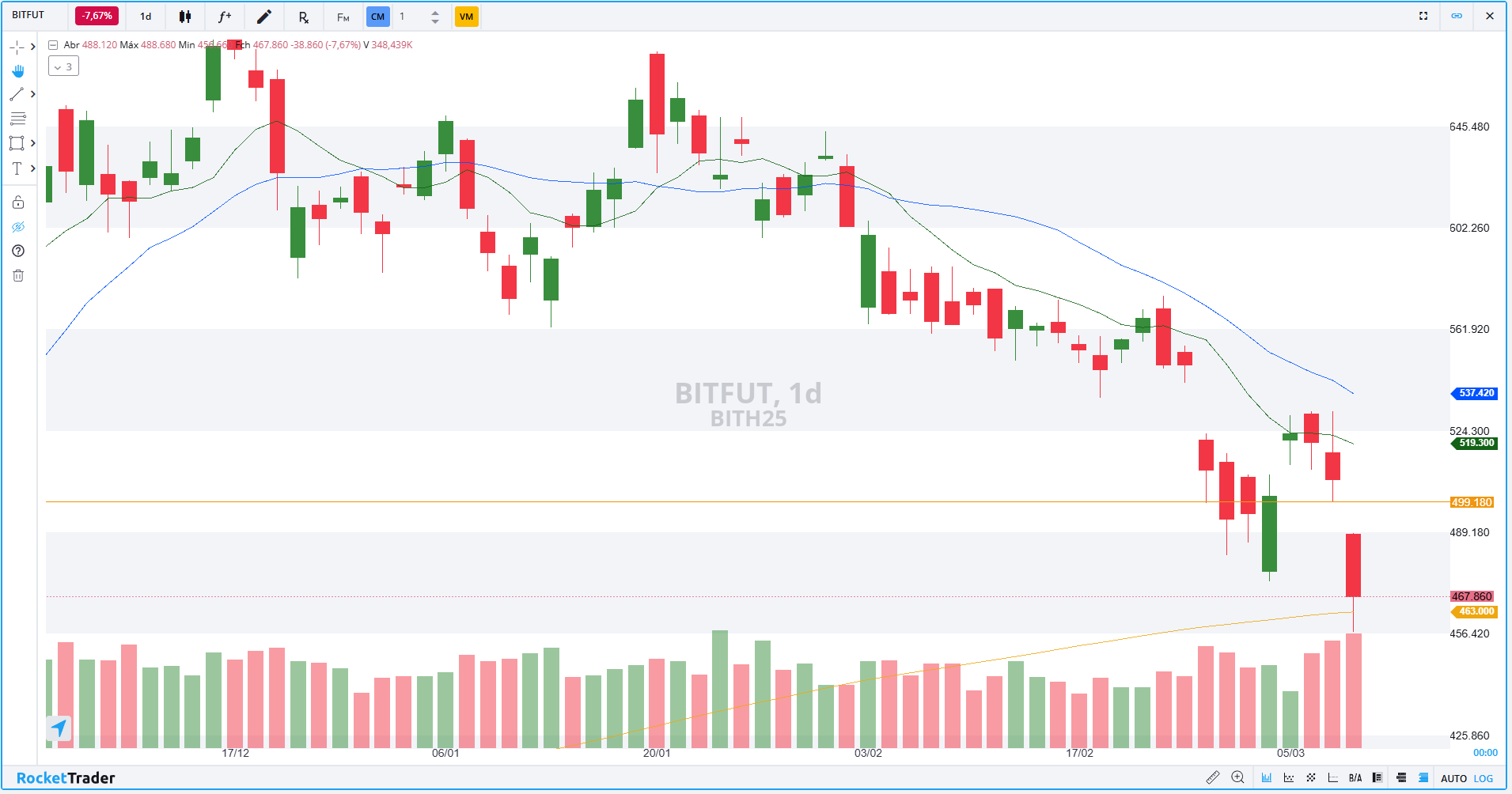Select the hand pan tool

pyautogui.click(x=17, y=71)
